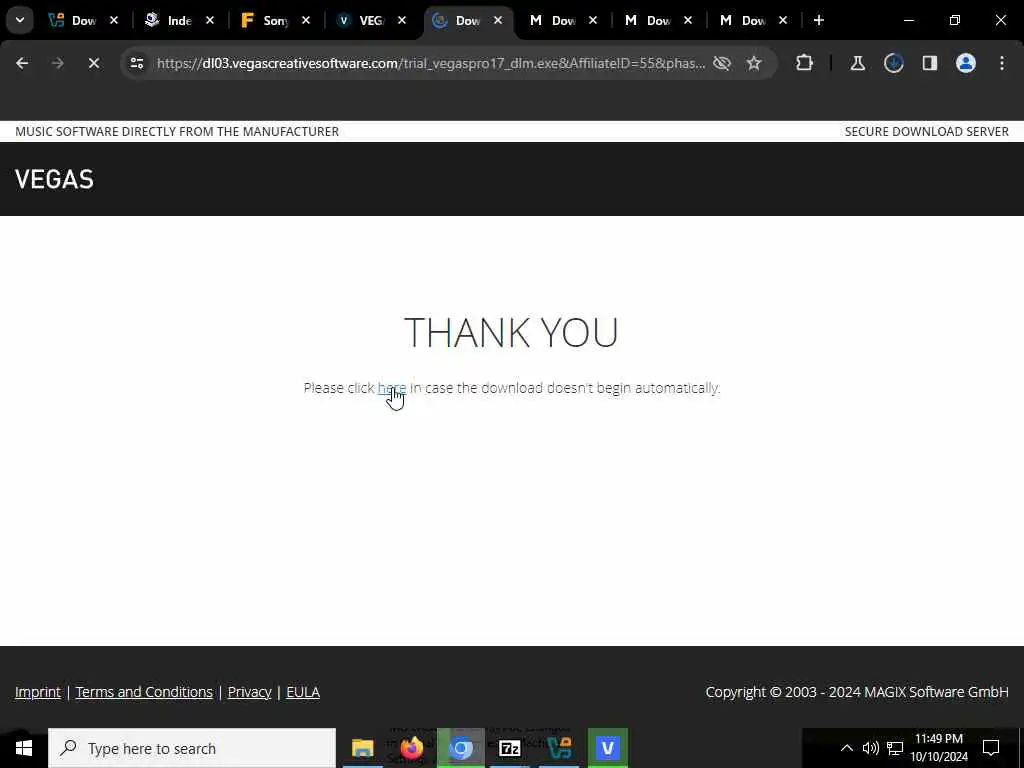Open 7-Zip from the taskbar
Image resolution: width=1024 pixels, height=768 pixels.
[509, 748]
